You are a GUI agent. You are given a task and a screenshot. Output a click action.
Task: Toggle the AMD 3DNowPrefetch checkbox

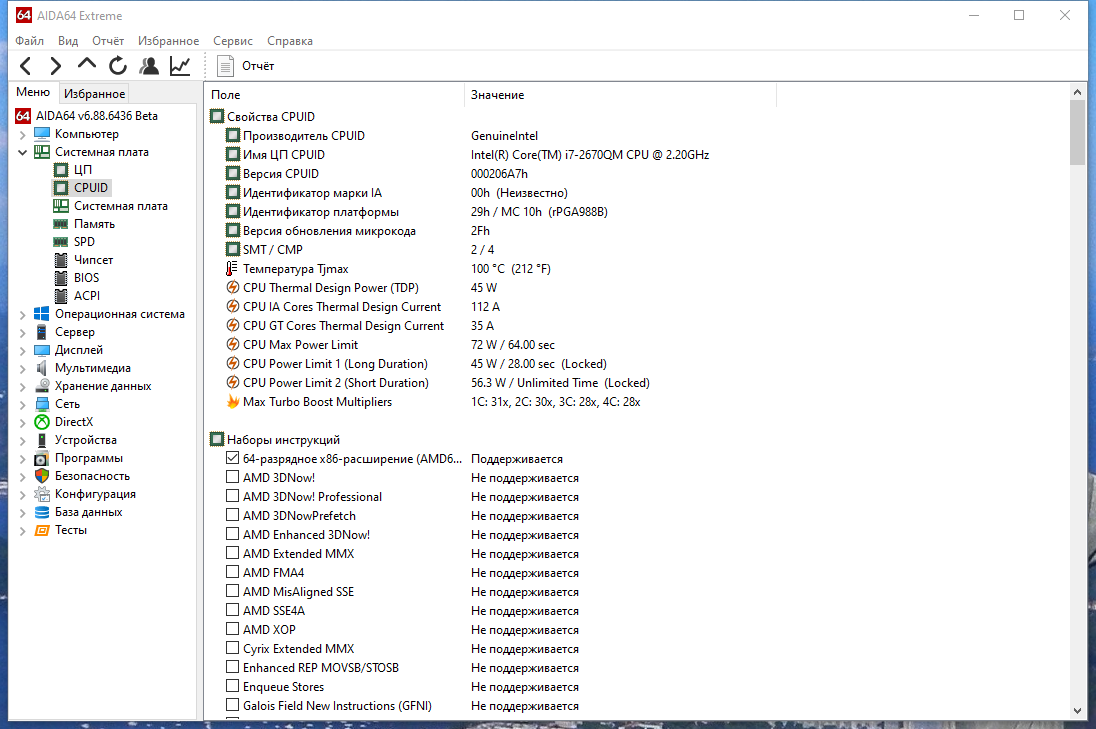point(233,514)
